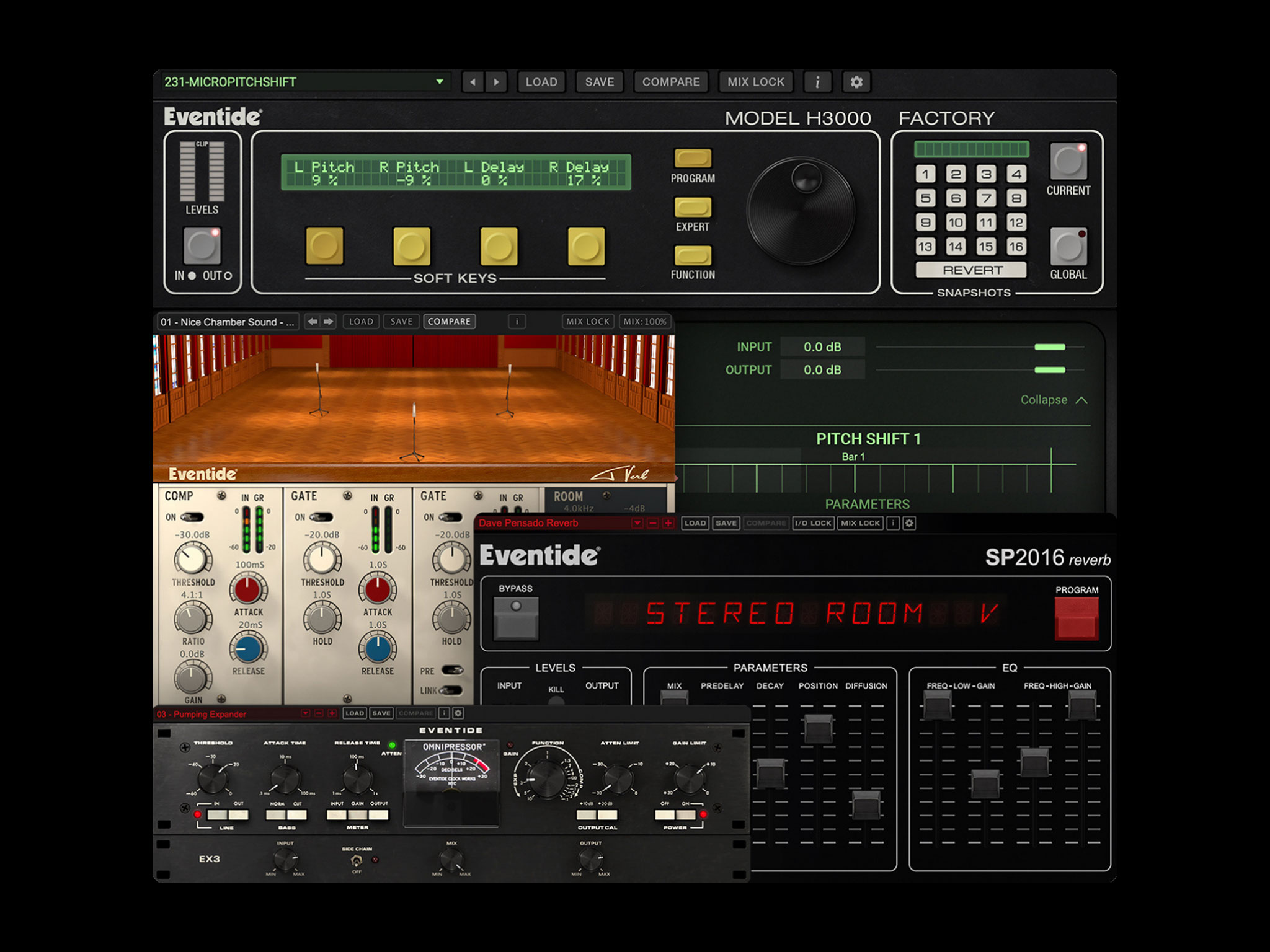The width and height of the screenshot is (1270, 952).
Task: Select H3000 PROGRAM button
Action: pyautogui.click(x=693, y=158)
